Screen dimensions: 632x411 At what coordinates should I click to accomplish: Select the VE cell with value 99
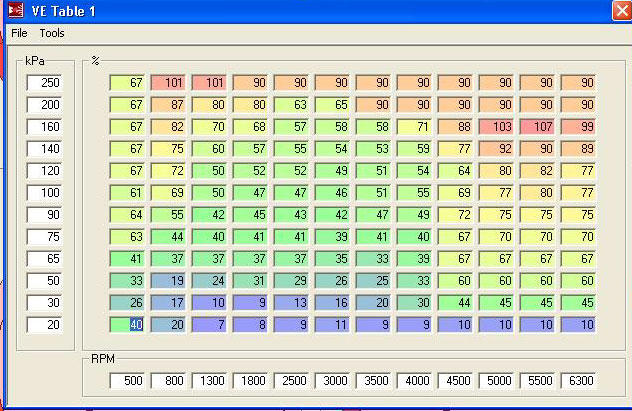click(578, 127)
